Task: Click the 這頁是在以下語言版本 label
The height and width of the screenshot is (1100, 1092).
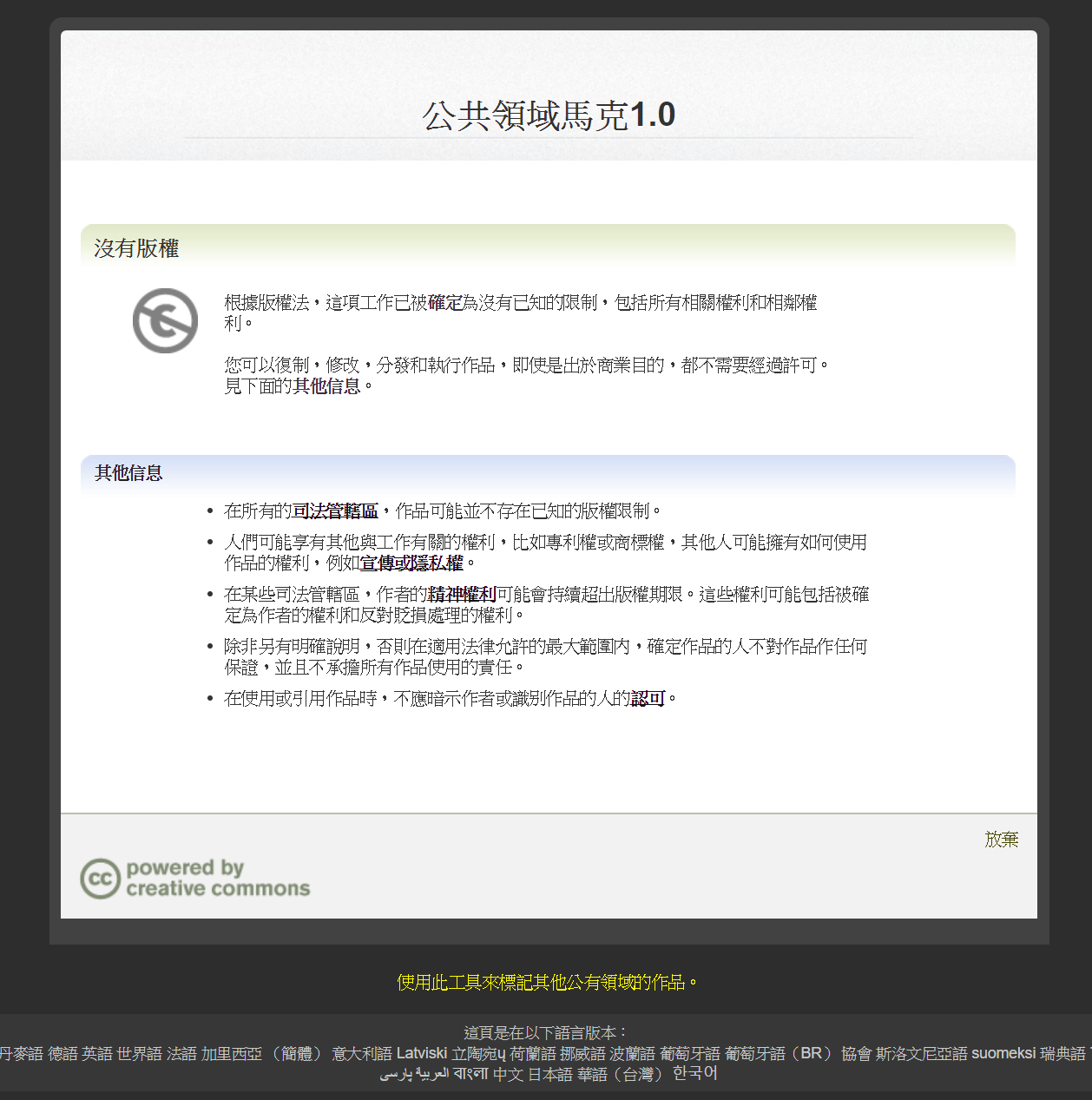Action: (546, 1032)
